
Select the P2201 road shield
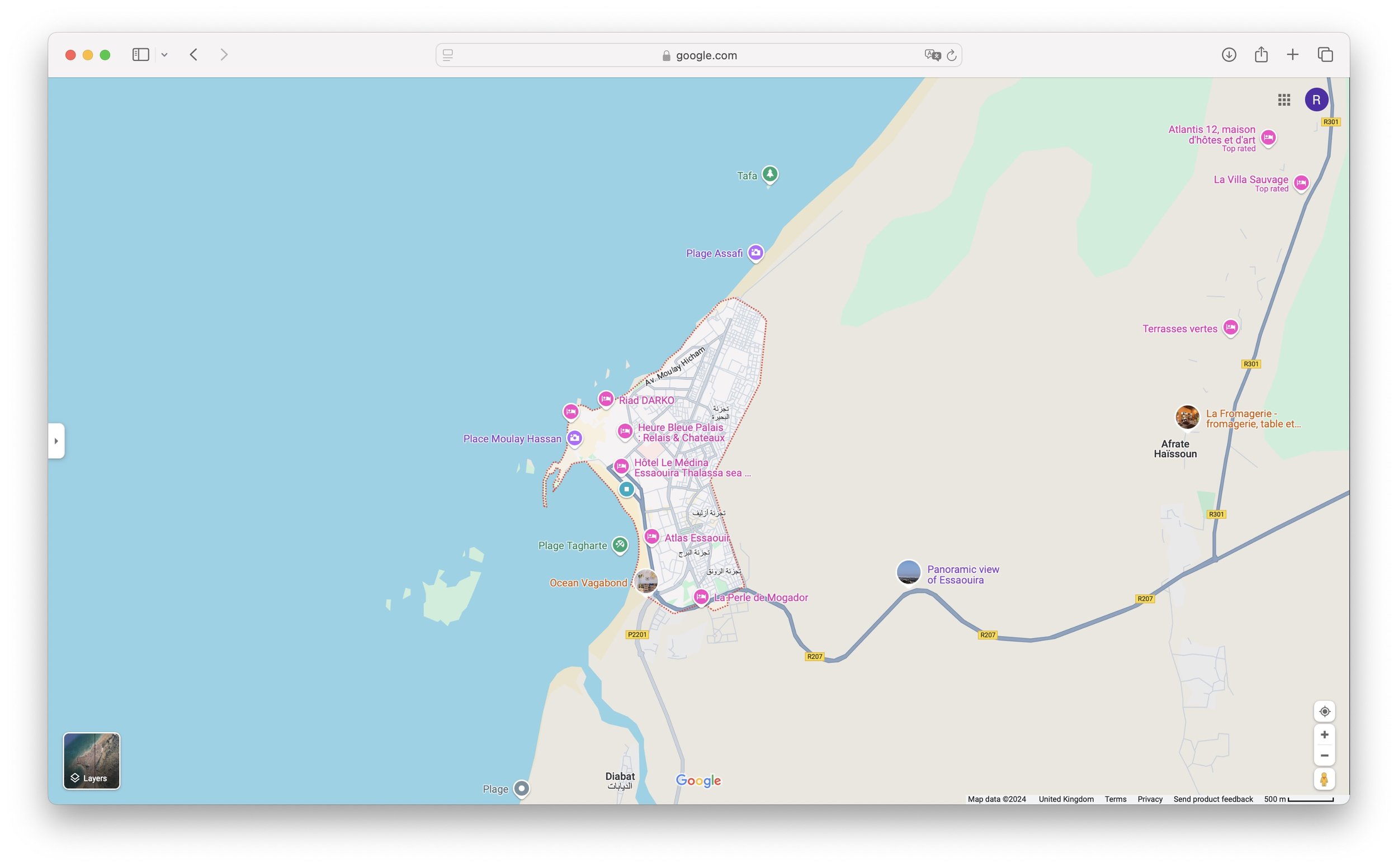[636, 634]
